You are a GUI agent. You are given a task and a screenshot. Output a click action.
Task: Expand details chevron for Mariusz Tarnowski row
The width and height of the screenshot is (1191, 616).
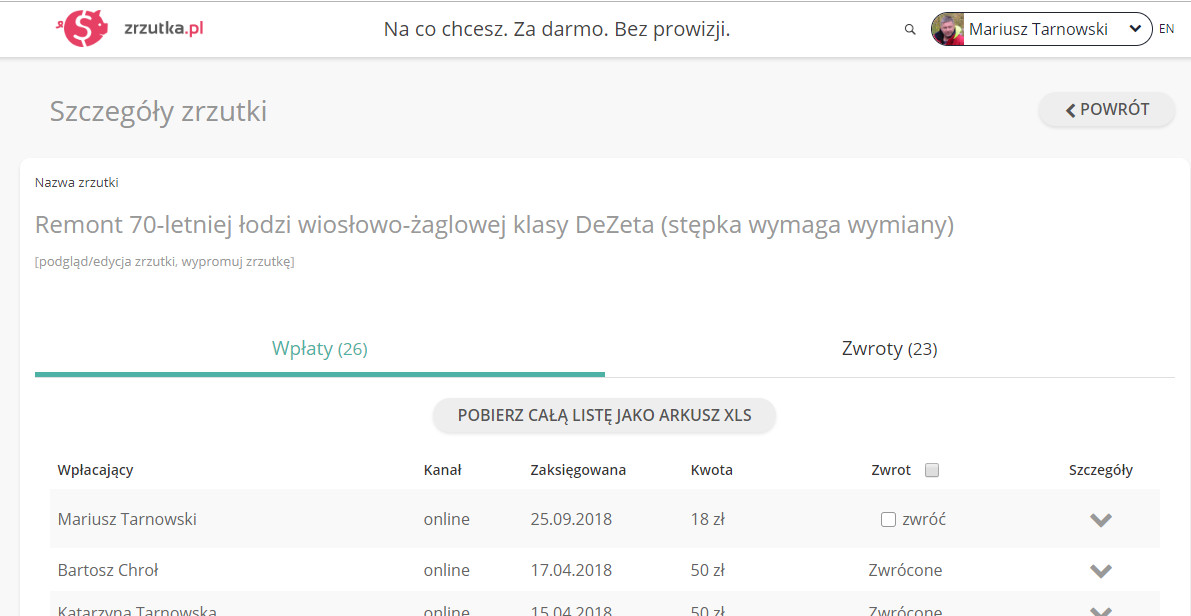pyautogui.click(x=1101, y=520)
